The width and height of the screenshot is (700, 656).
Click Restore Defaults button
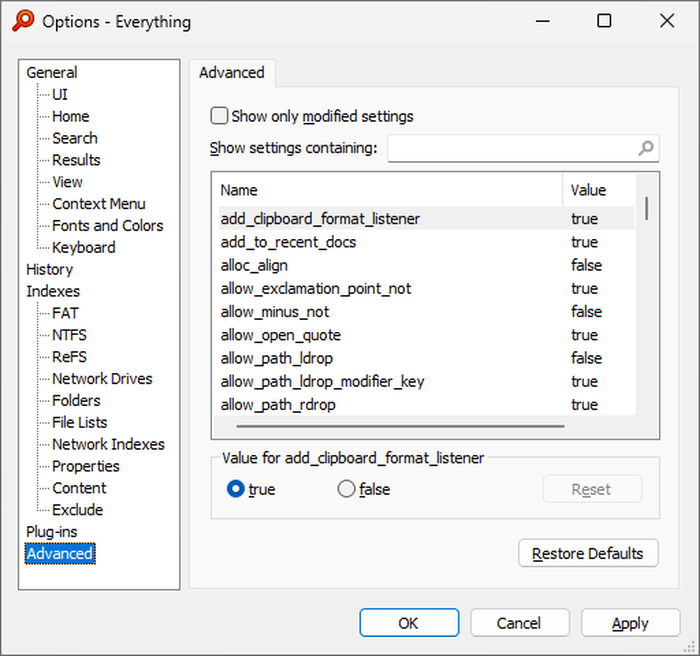click(588, 553)
